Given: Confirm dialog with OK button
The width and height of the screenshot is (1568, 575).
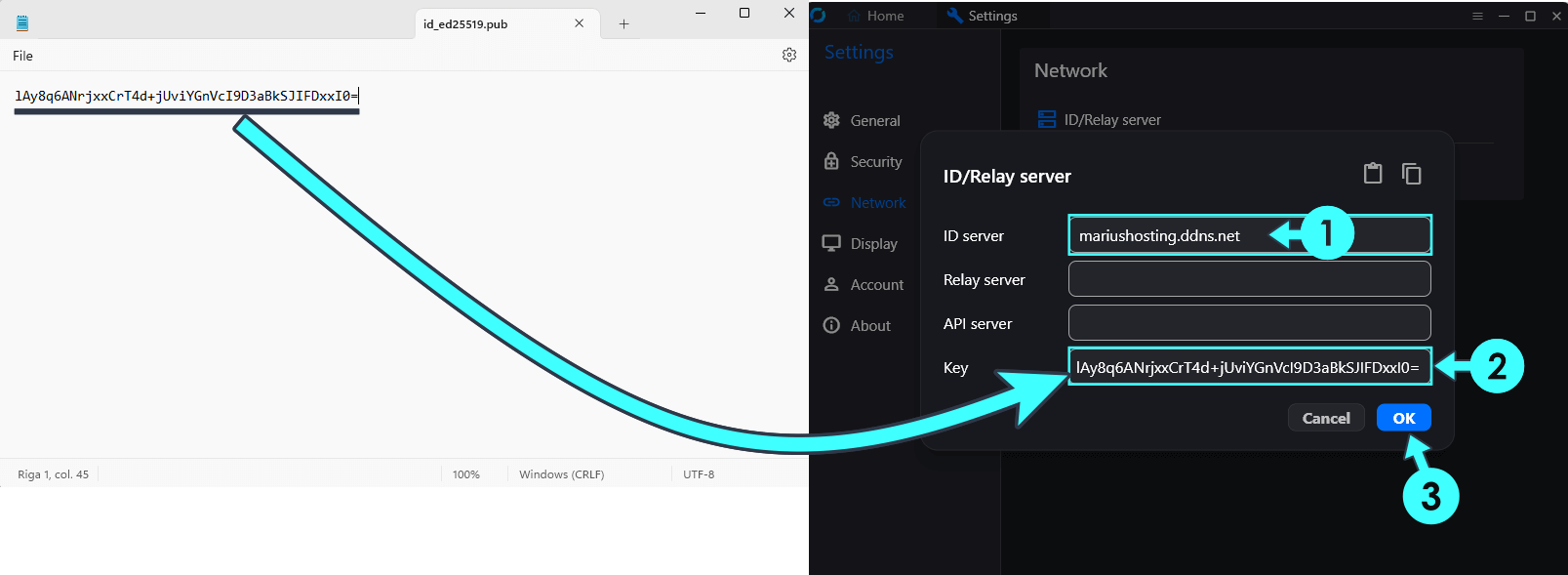Looking at the screenshot, I should (x=1404, y=418).
